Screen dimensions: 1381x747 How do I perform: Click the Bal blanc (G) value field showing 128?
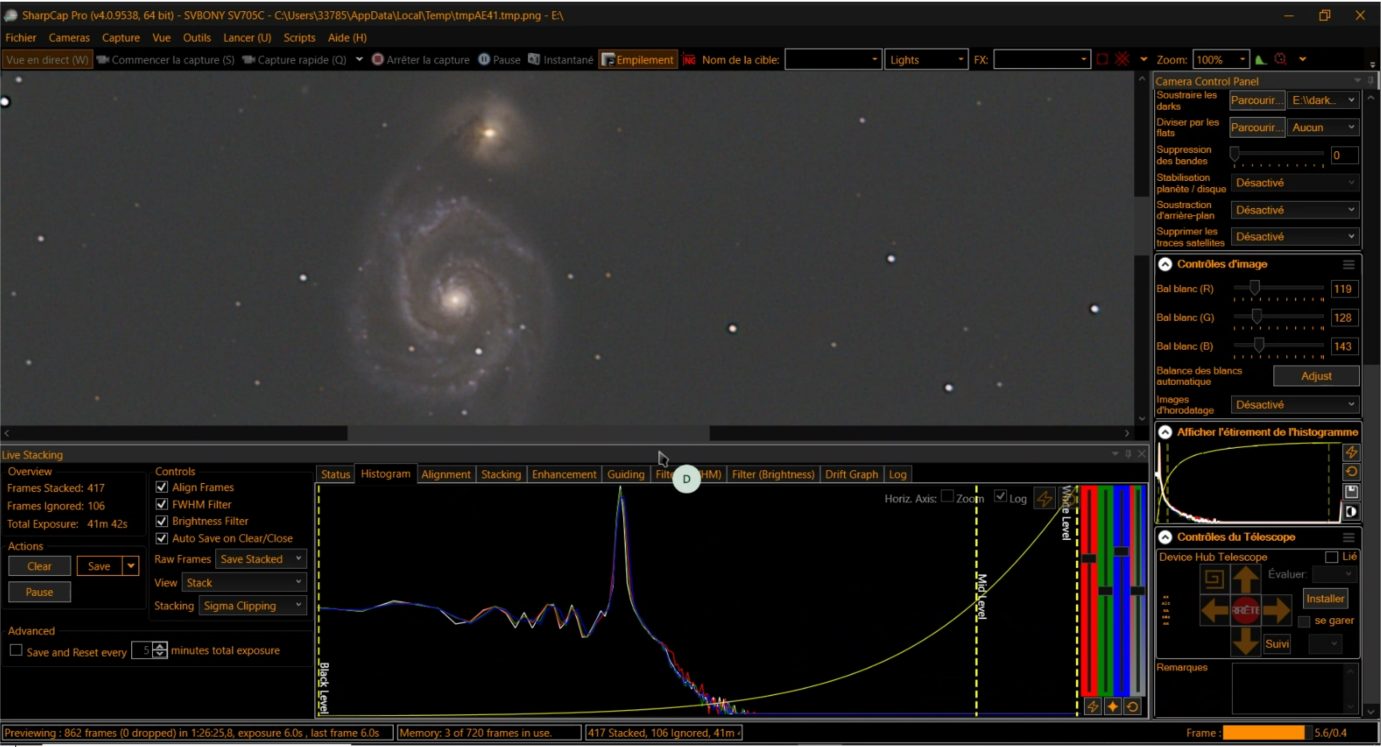pos(1344,318)
